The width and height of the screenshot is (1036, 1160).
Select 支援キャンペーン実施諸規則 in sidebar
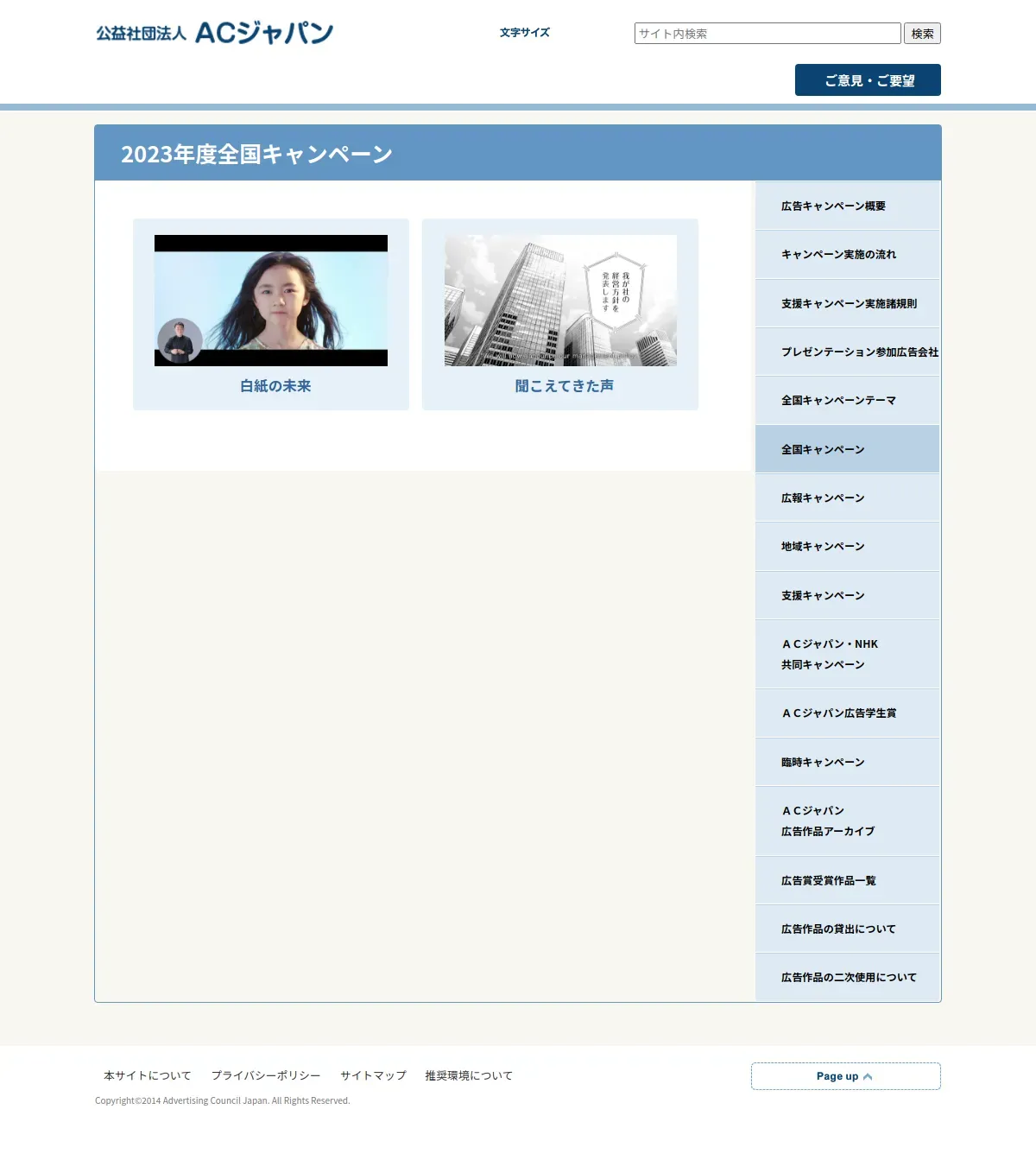(848, 303)
